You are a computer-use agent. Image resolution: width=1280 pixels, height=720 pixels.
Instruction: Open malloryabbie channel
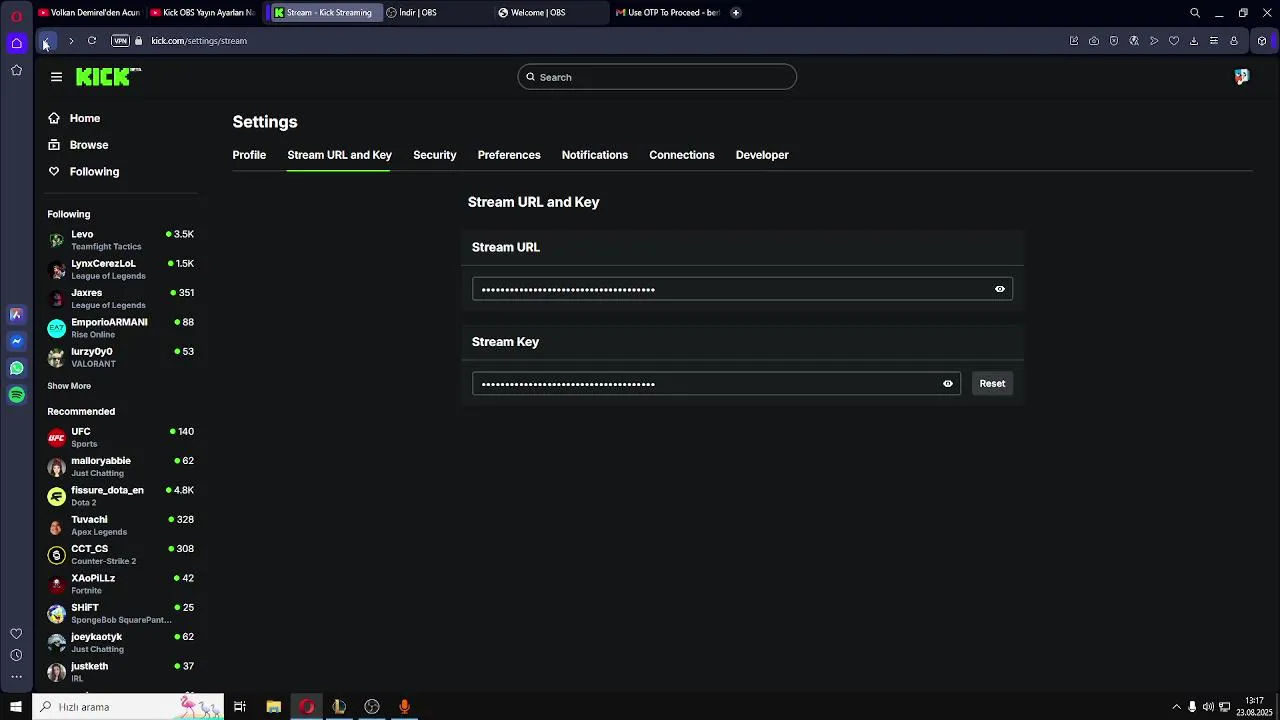121,467
